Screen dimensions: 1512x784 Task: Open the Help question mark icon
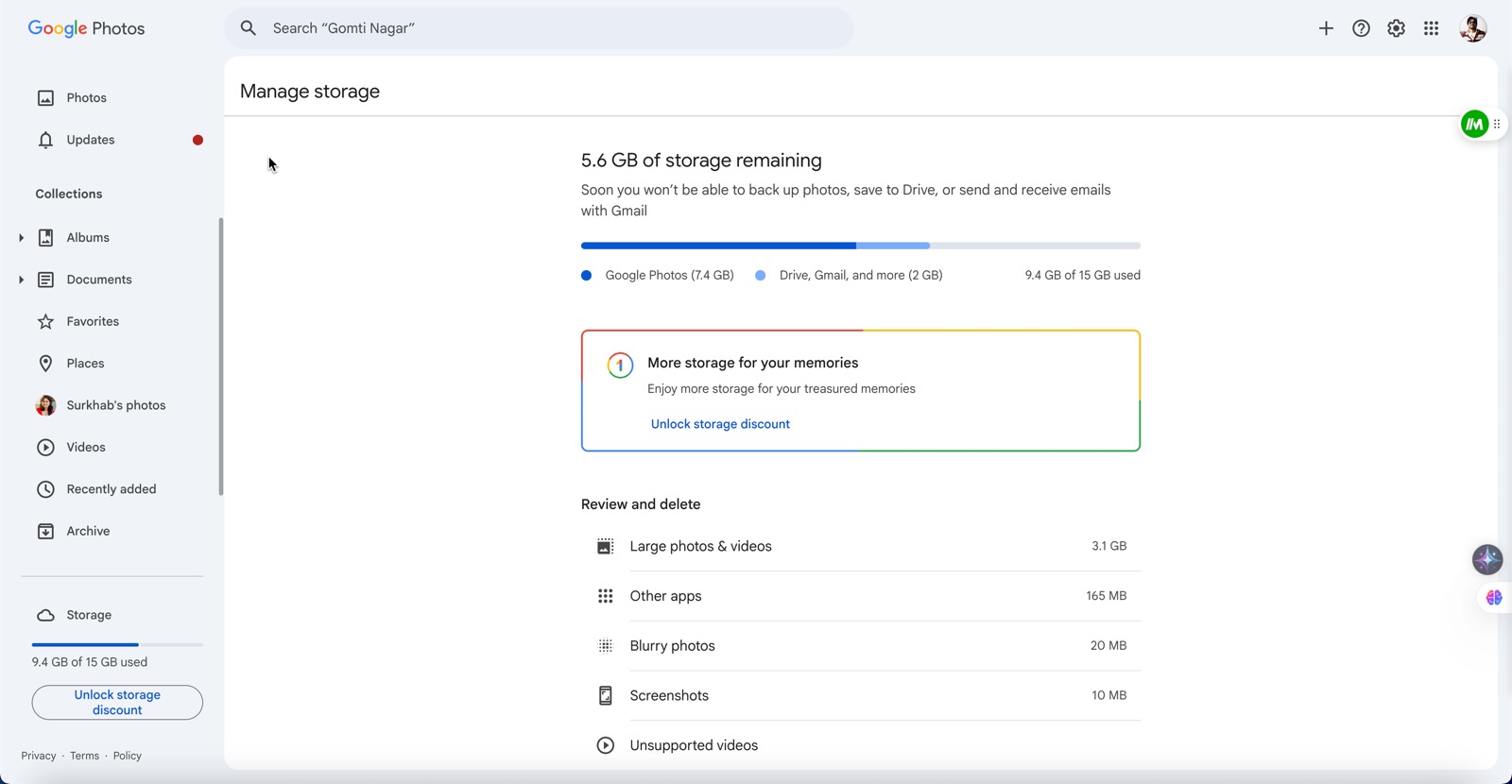pyautogui.click(x=1361, y=28)
